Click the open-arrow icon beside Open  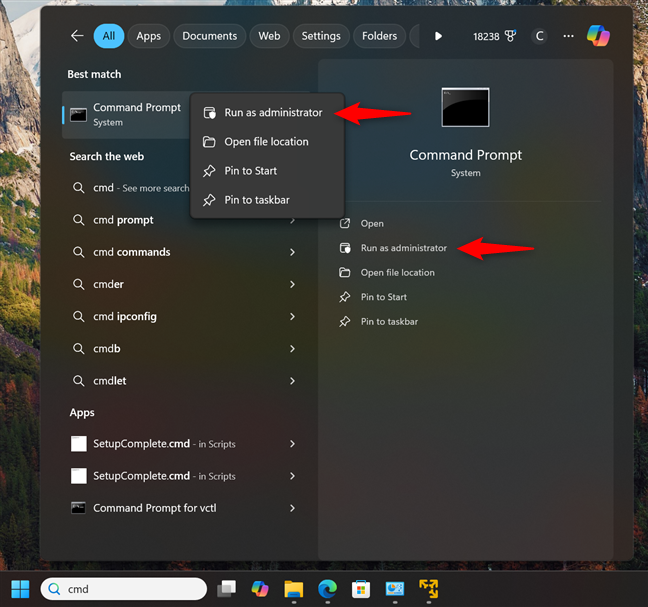(x=345, y=224)
